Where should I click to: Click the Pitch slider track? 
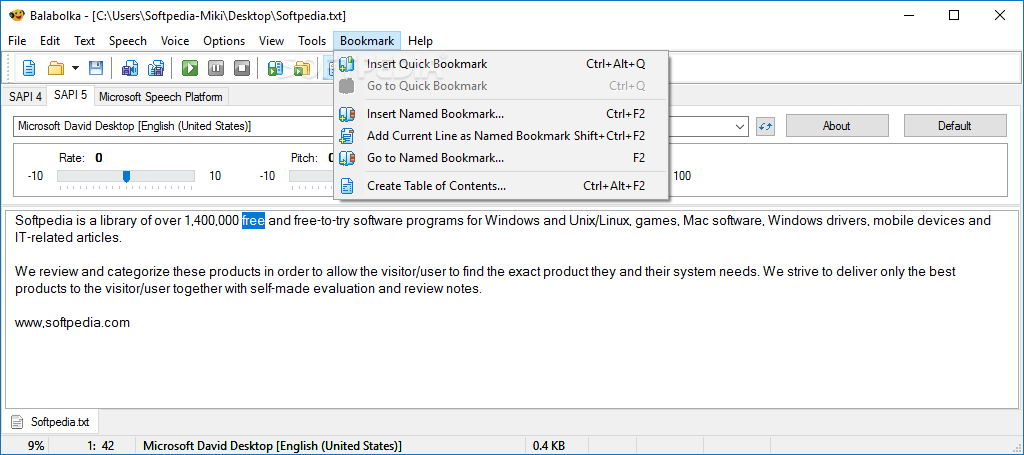(311, 176)
